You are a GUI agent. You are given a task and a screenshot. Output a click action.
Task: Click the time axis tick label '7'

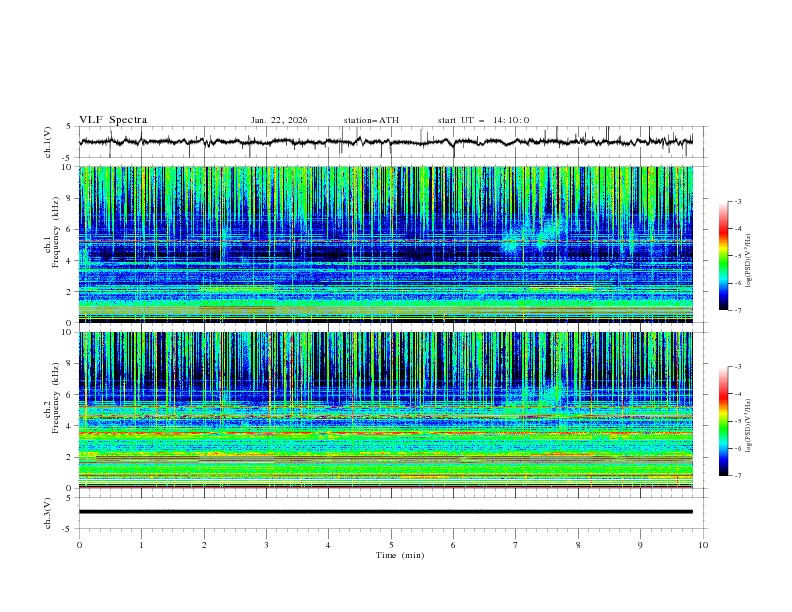(516, 545)
